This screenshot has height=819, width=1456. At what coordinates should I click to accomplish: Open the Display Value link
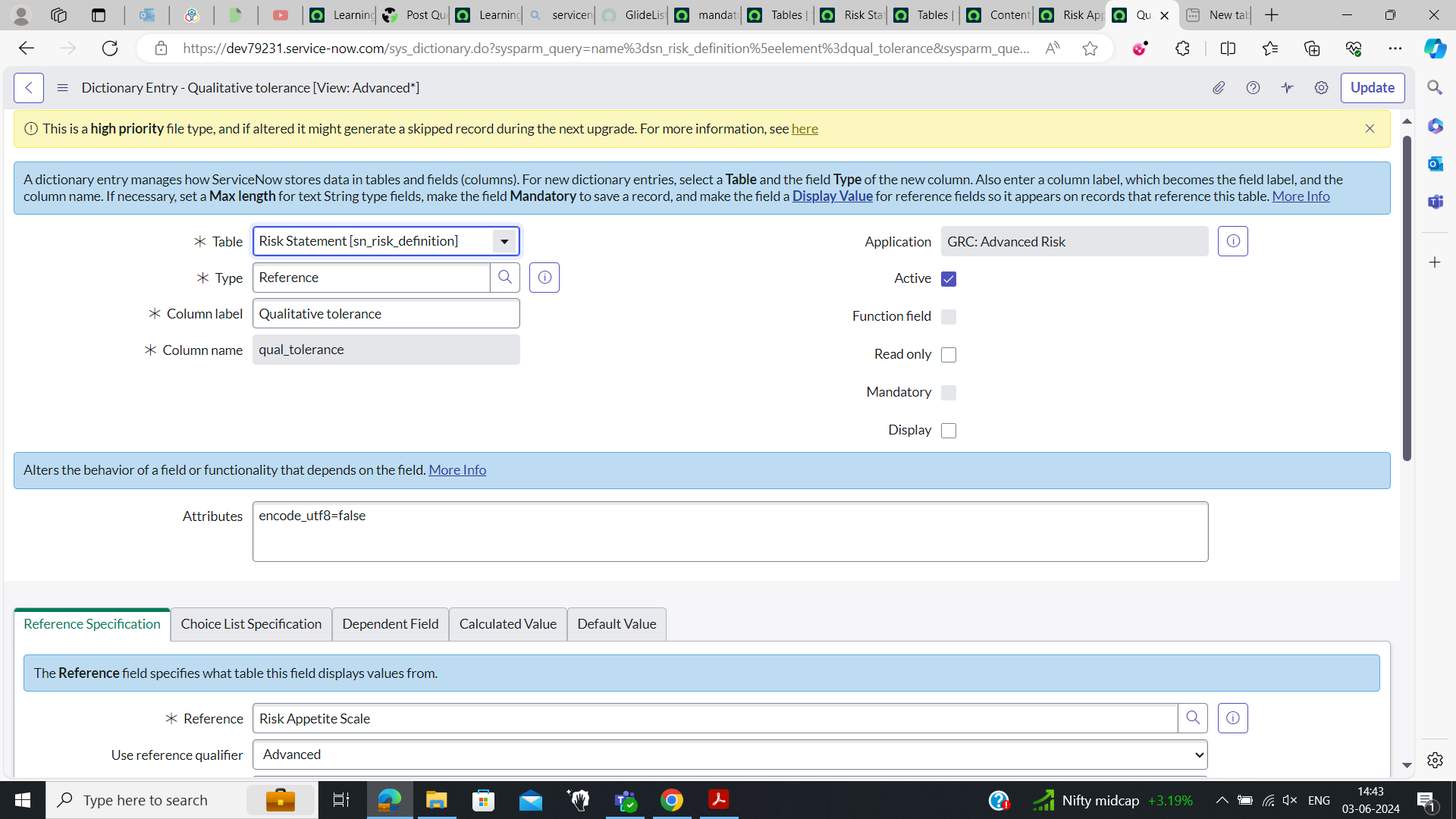832,196
